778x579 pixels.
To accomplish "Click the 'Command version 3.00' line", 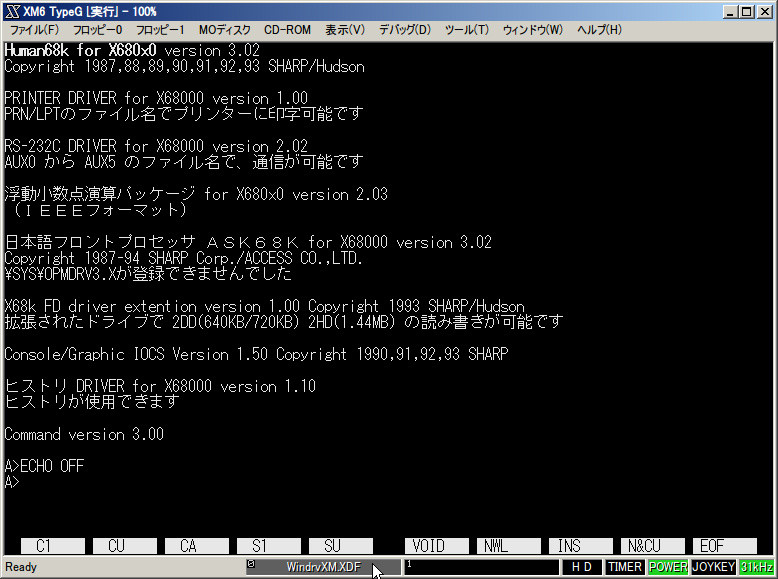I will point(84,434).
